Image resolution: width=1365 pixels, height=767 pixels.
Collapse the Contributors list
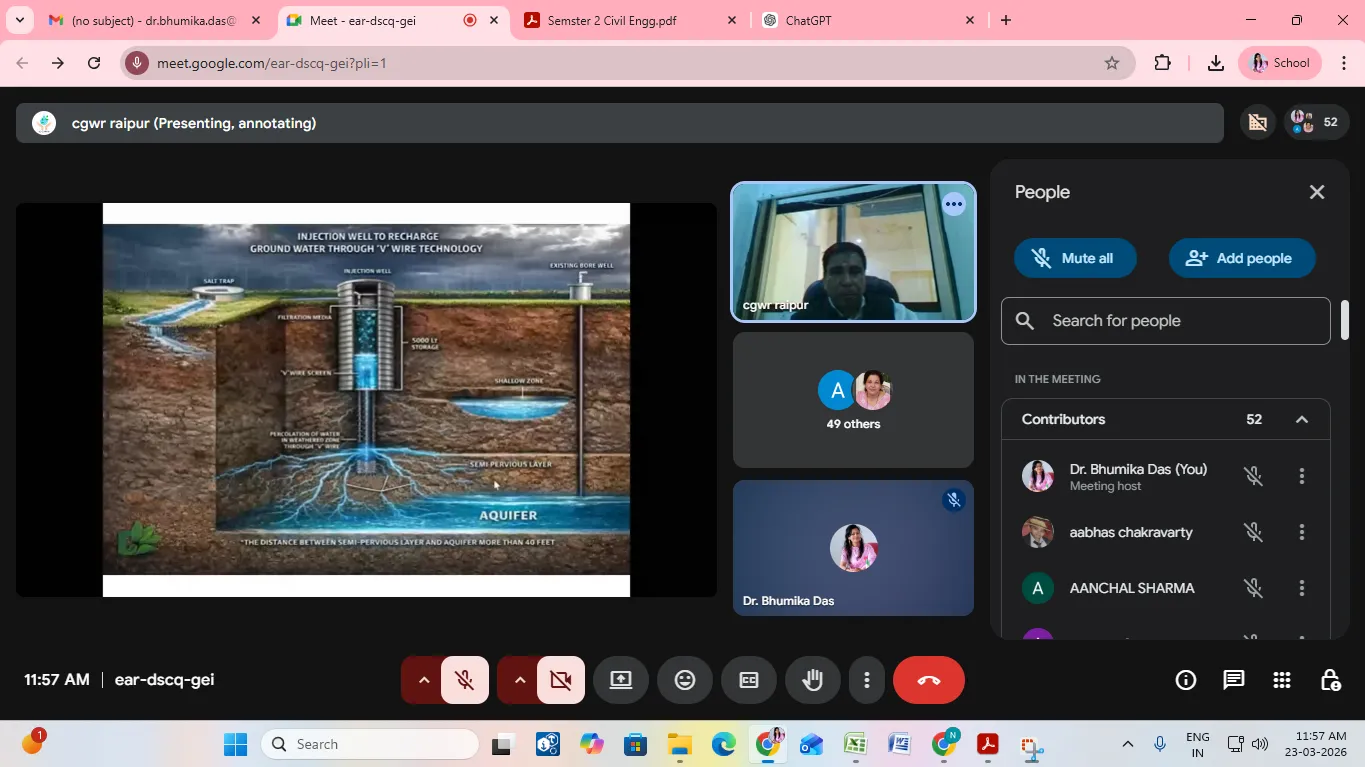(1302, 419)
